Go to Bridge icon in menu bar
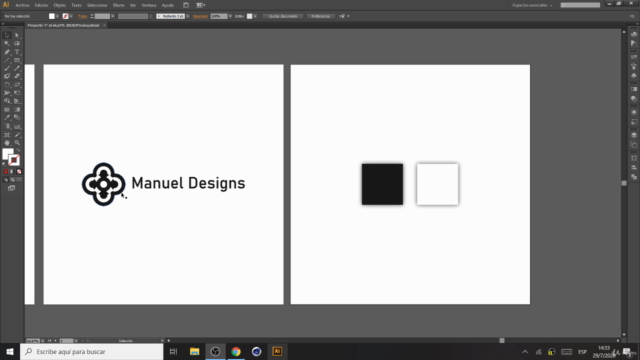Image resolution: width=640 pixels, height=360 pixels. click(186, 5)
